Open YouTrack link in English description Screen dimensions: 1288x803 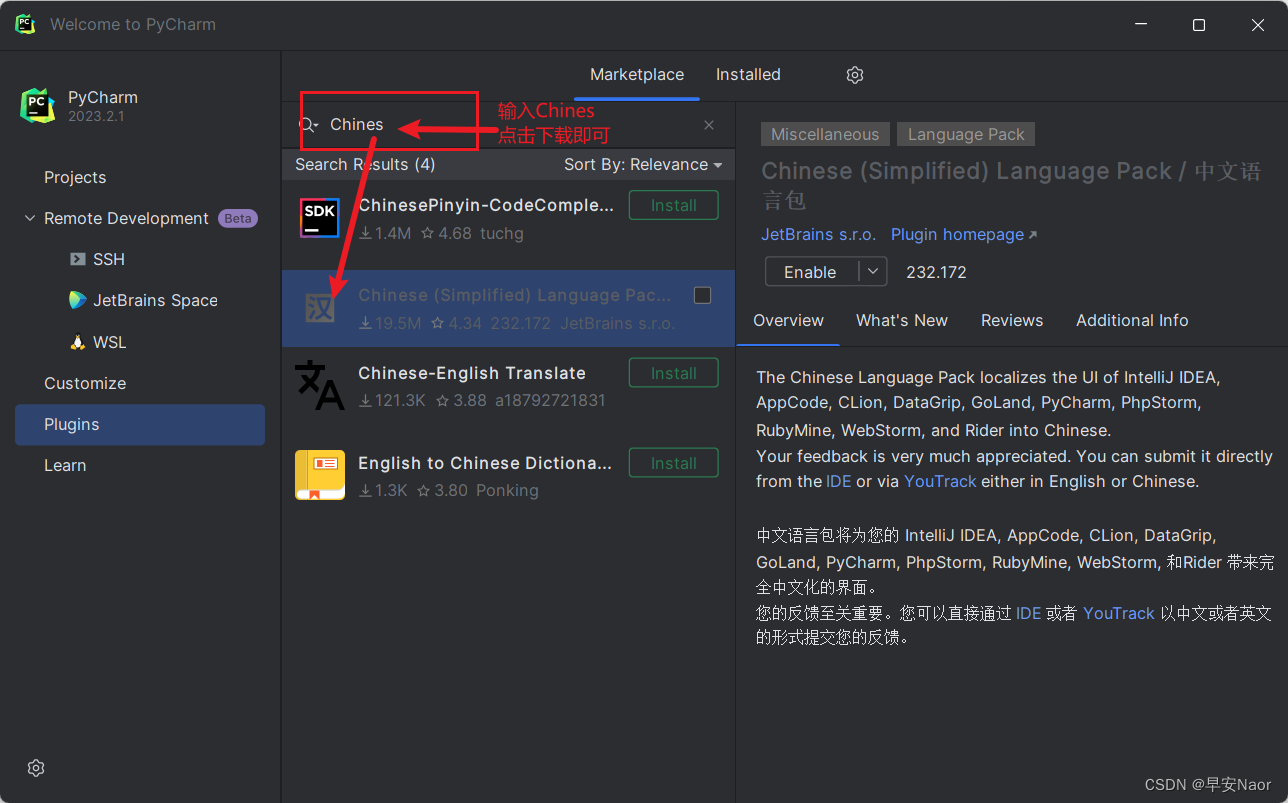pos(940,481)
